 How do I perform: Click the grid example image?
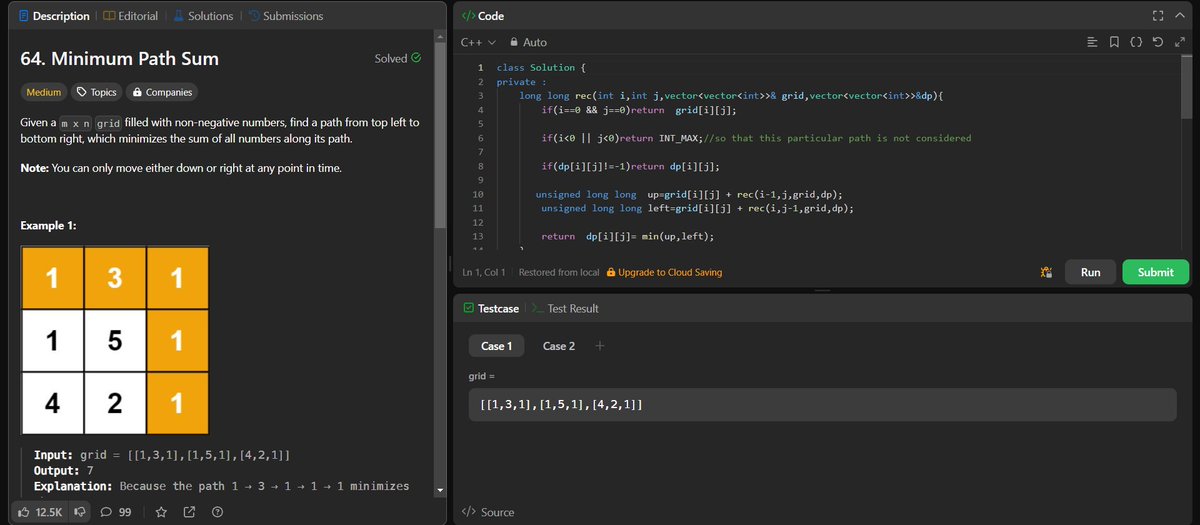(x=115, y=340)
